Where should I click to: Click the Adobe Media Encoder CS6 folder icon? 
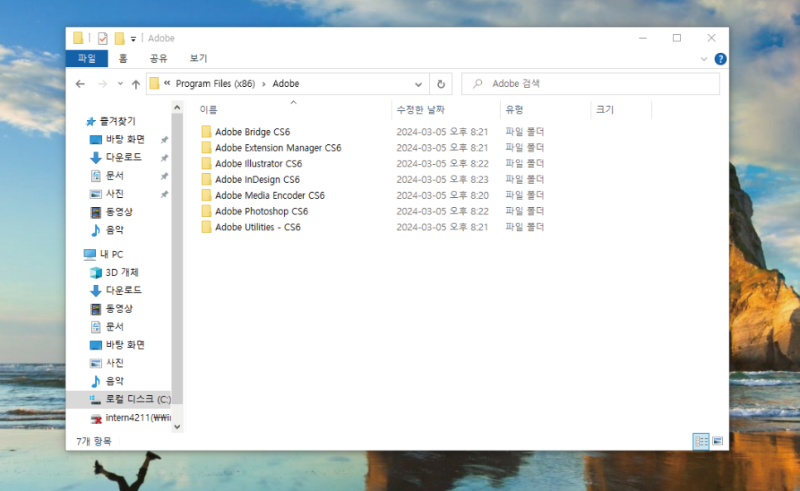[206, 195]
